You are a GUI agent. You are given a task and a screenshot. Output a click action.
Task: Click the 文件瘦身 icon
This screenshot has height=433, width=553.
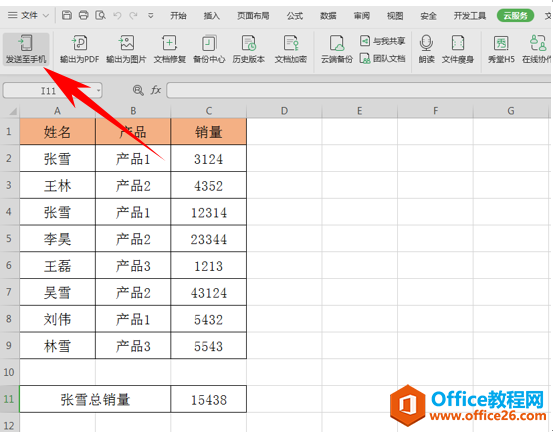(458, 43)
